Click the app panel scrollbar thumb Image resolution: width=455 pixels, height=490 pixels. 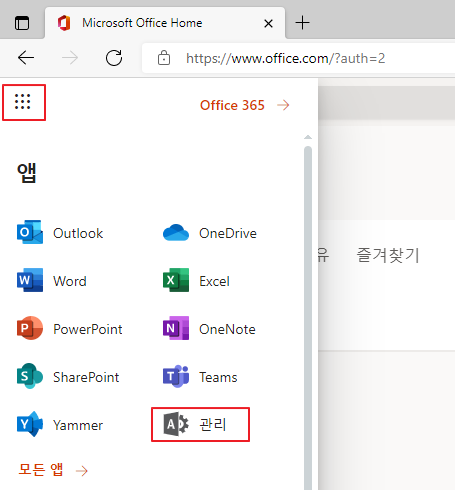[308, 318]
